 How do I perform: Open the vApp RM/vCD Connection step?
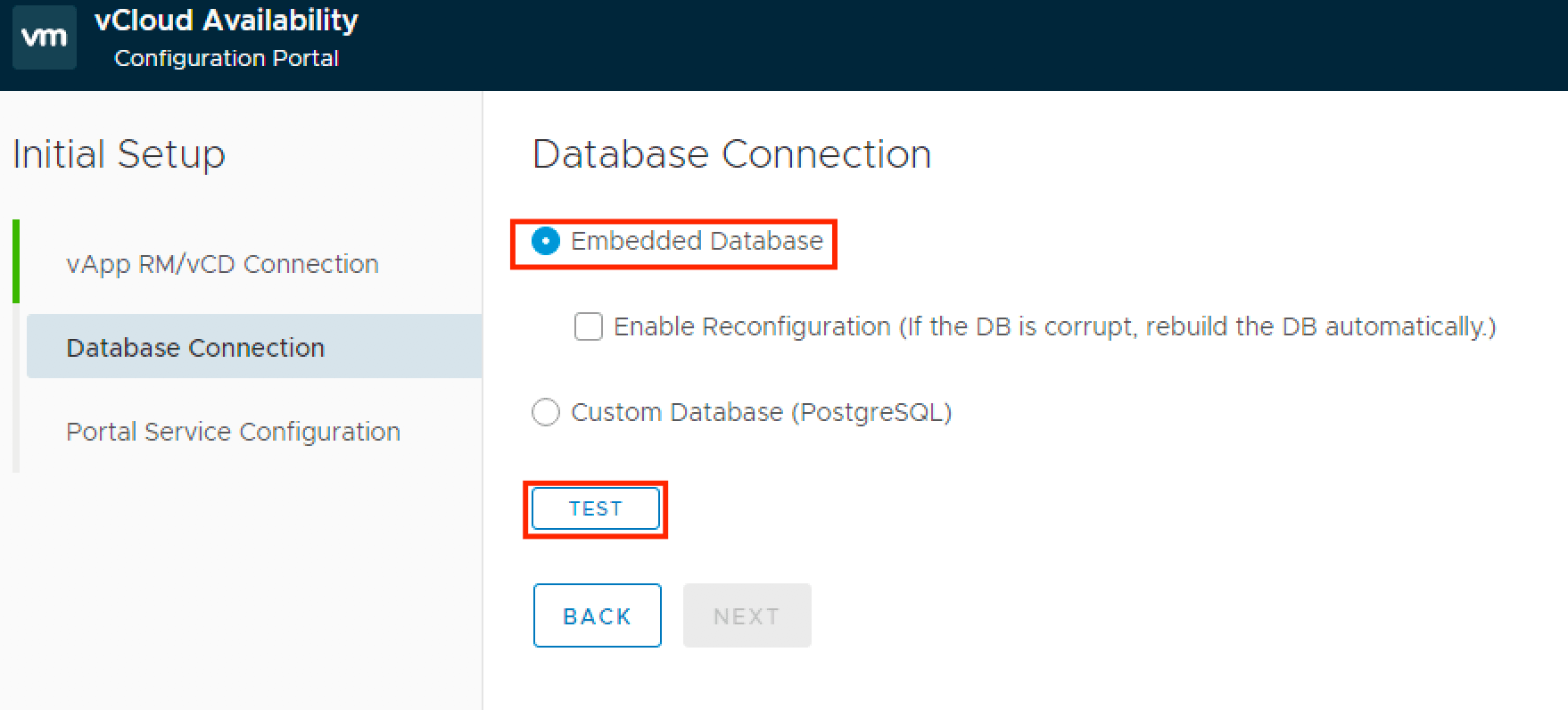tap(222, 264)
